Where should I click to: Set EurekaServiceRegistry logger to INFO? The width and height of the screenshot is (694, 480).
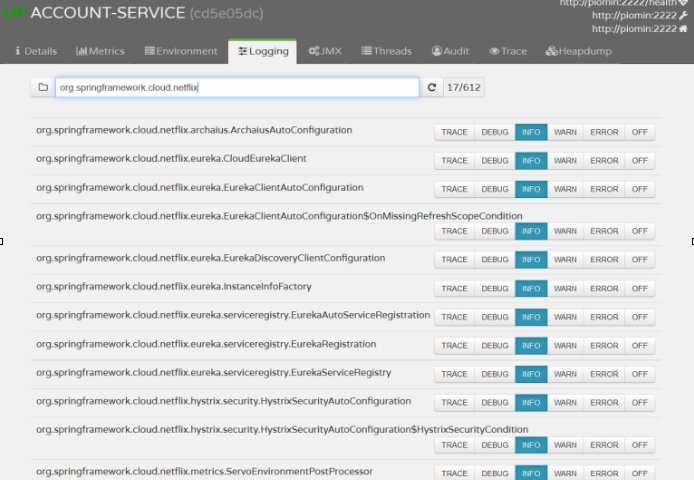tap(531, 374)
